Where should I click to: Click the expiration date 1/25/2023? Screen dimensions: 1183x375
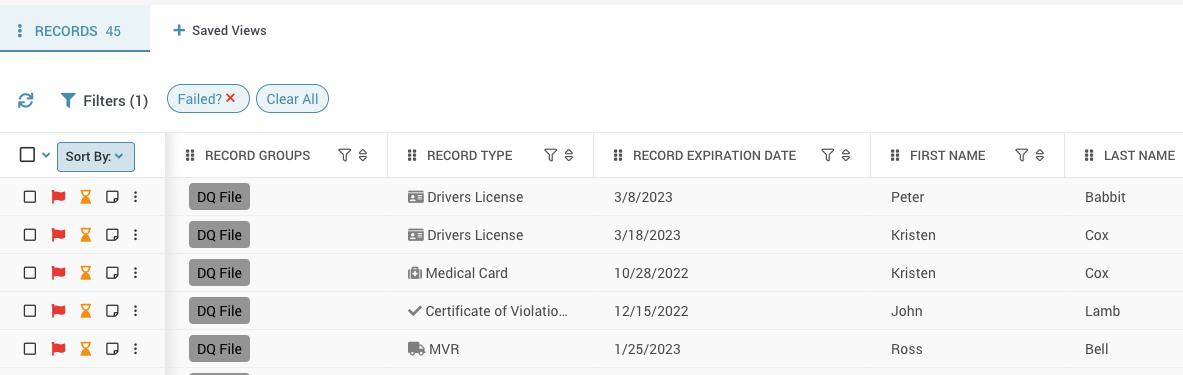(x=647, y=349)
